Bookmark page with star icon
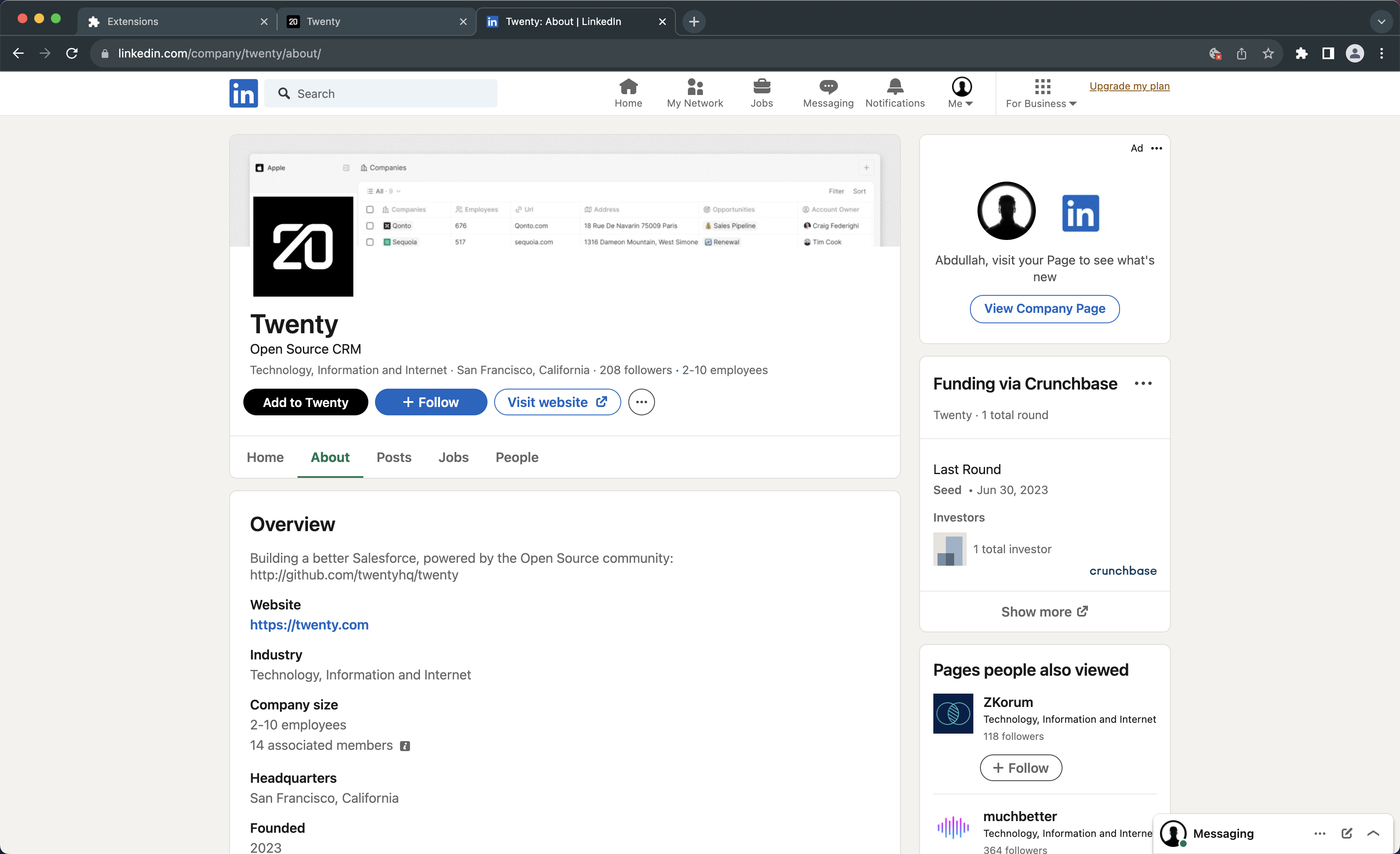Viewport: 1400px width, 854px height. pos(1267,53)
